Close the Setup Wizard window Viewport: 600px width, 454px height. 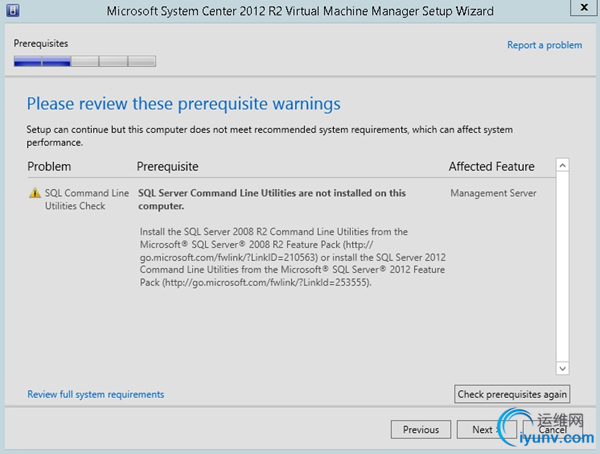[x=584, y=8]
